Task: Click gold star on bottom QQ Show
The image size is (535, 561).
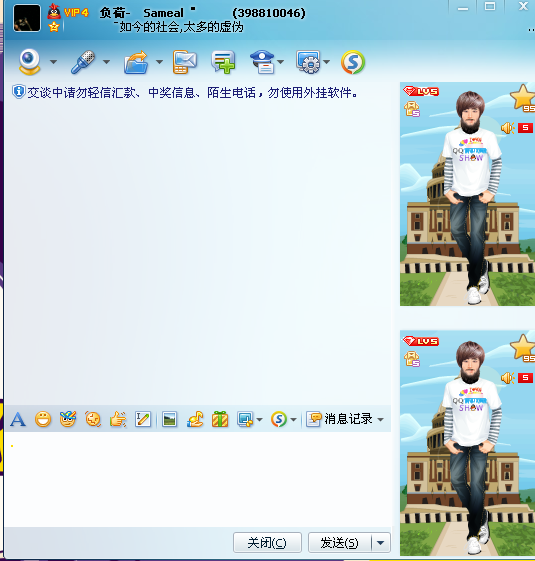Action: 522,347
